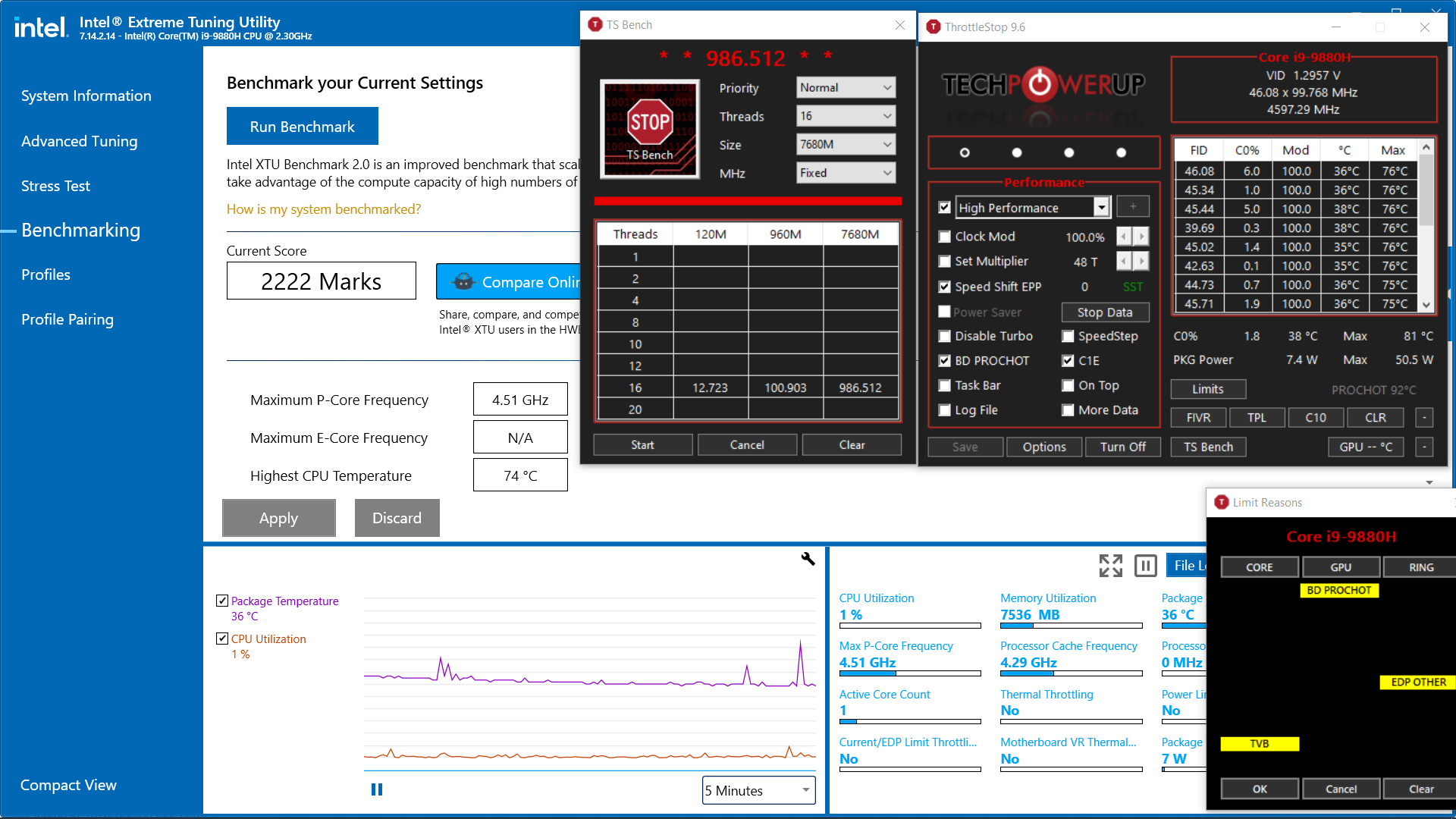Open System Information in XTU sidebar
The width and height of the screenshot is (1456, 819).
point(86,96)
